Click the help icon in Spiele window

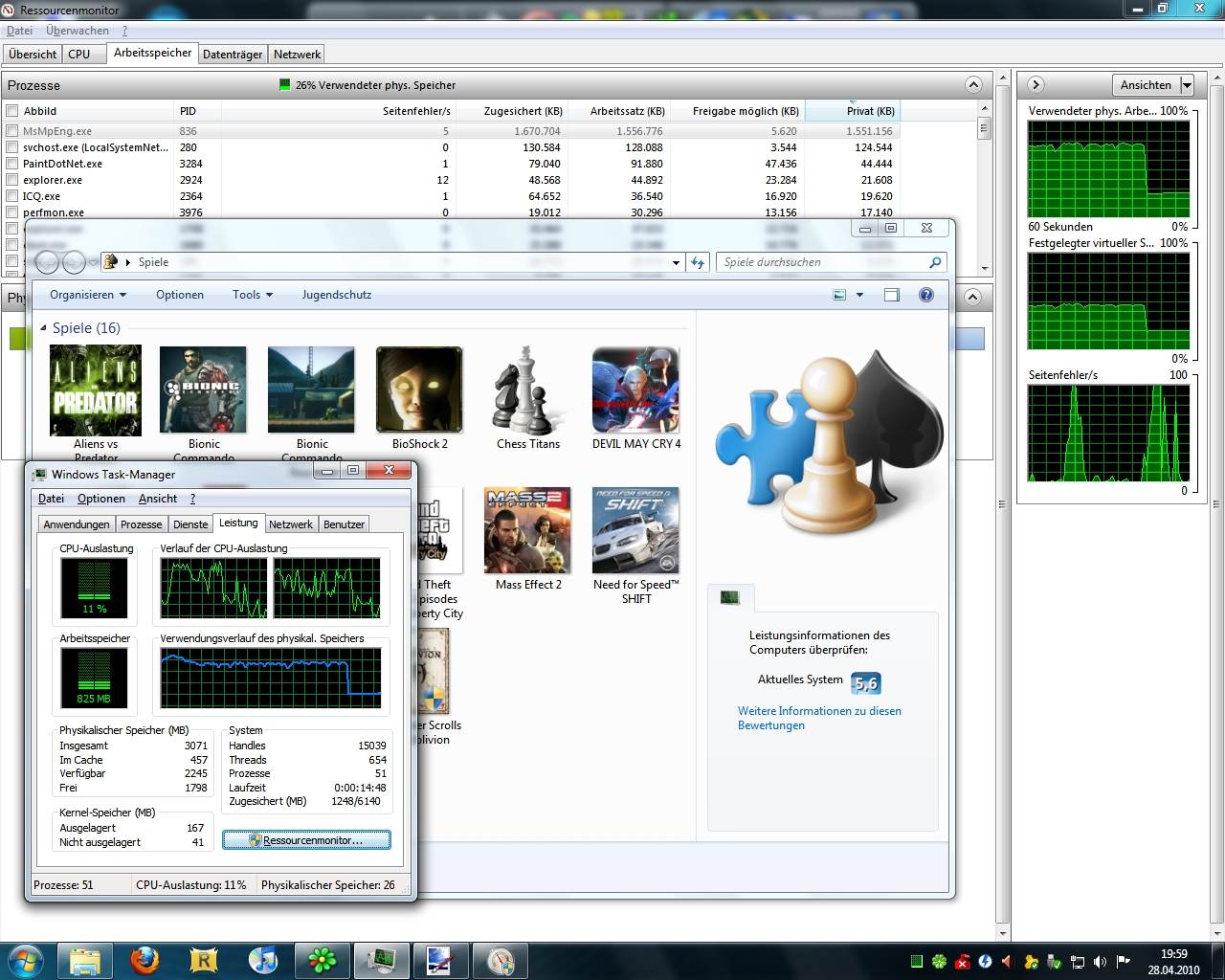[926, 295]
